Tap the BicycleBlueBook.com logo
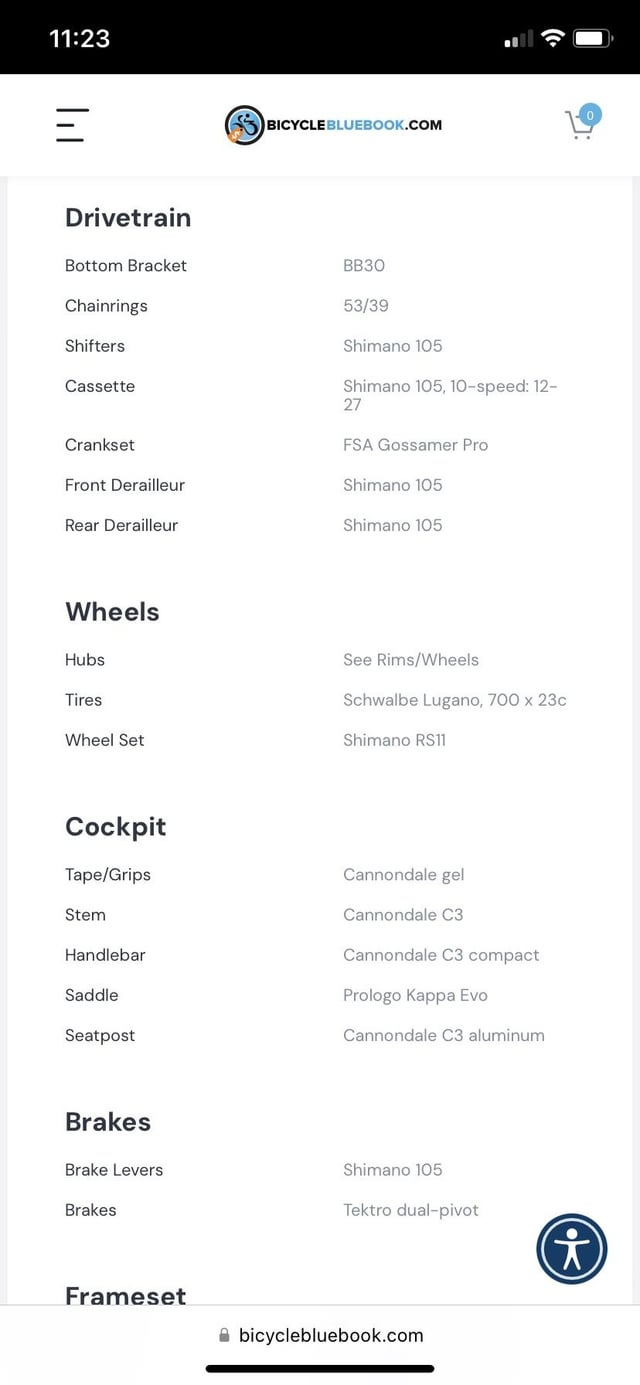The image size is (640, 1385). (x=333, y=125)
